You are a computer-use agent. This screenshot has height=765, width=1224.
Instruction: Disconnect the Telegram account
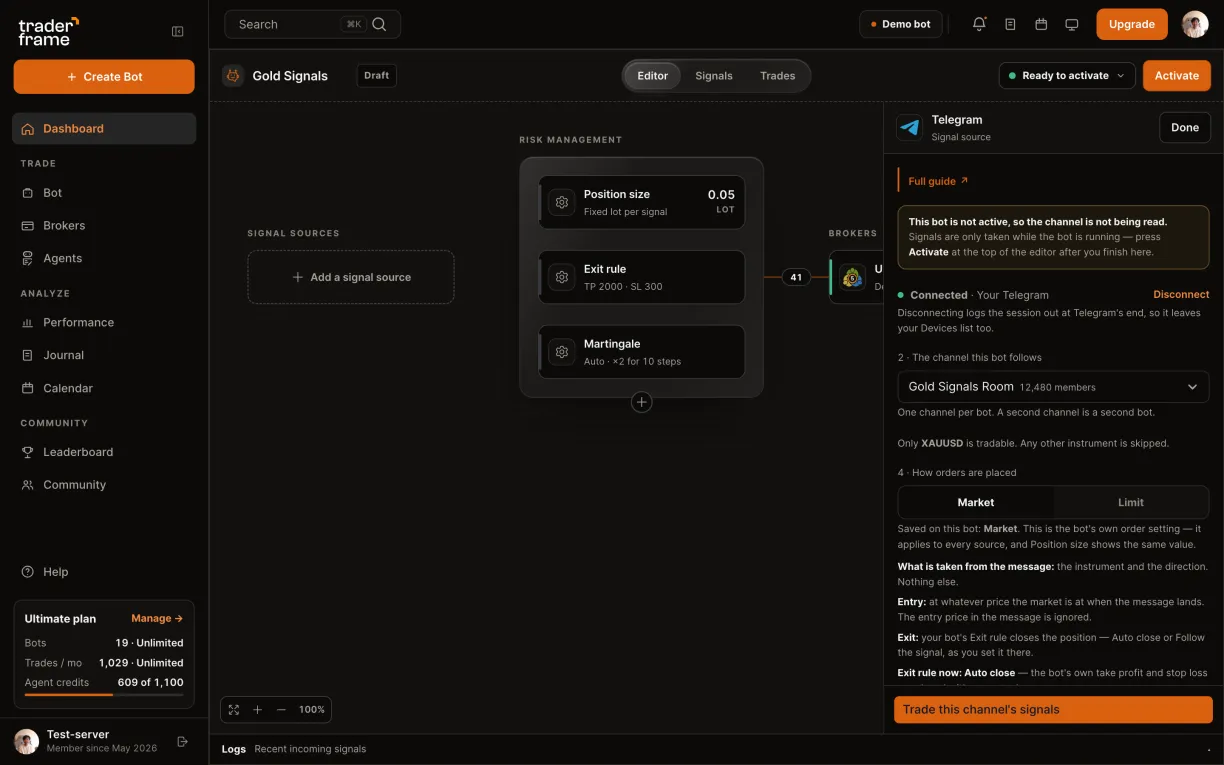1181,295
